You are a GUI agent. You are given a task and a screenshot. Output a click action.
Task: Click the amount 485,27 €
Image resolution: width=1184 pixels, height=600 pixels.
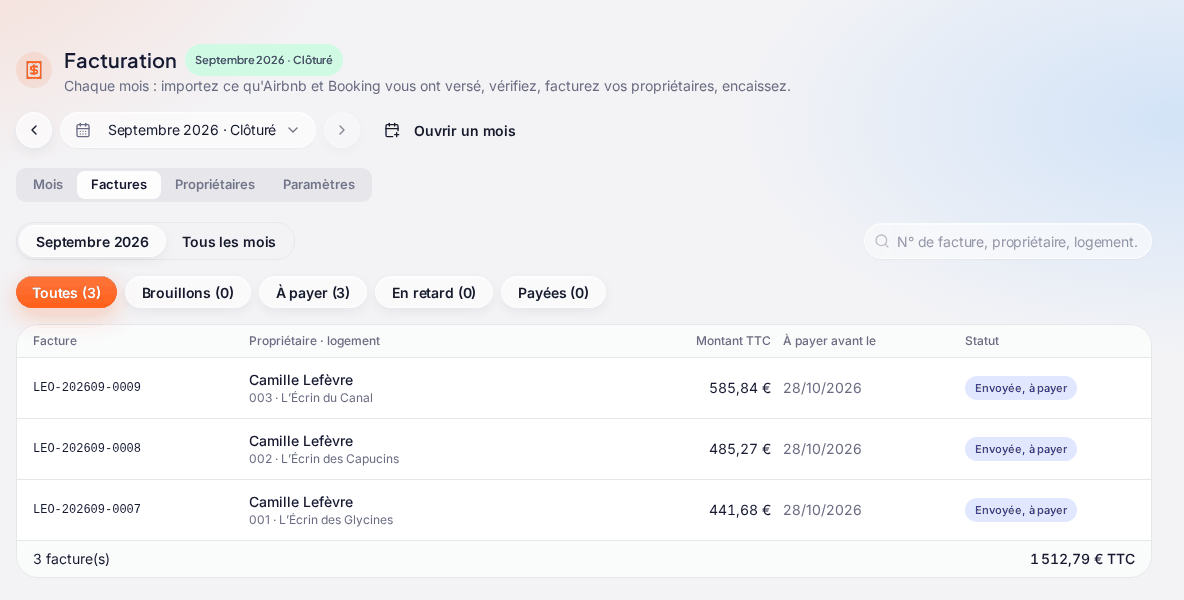point(740,449)
